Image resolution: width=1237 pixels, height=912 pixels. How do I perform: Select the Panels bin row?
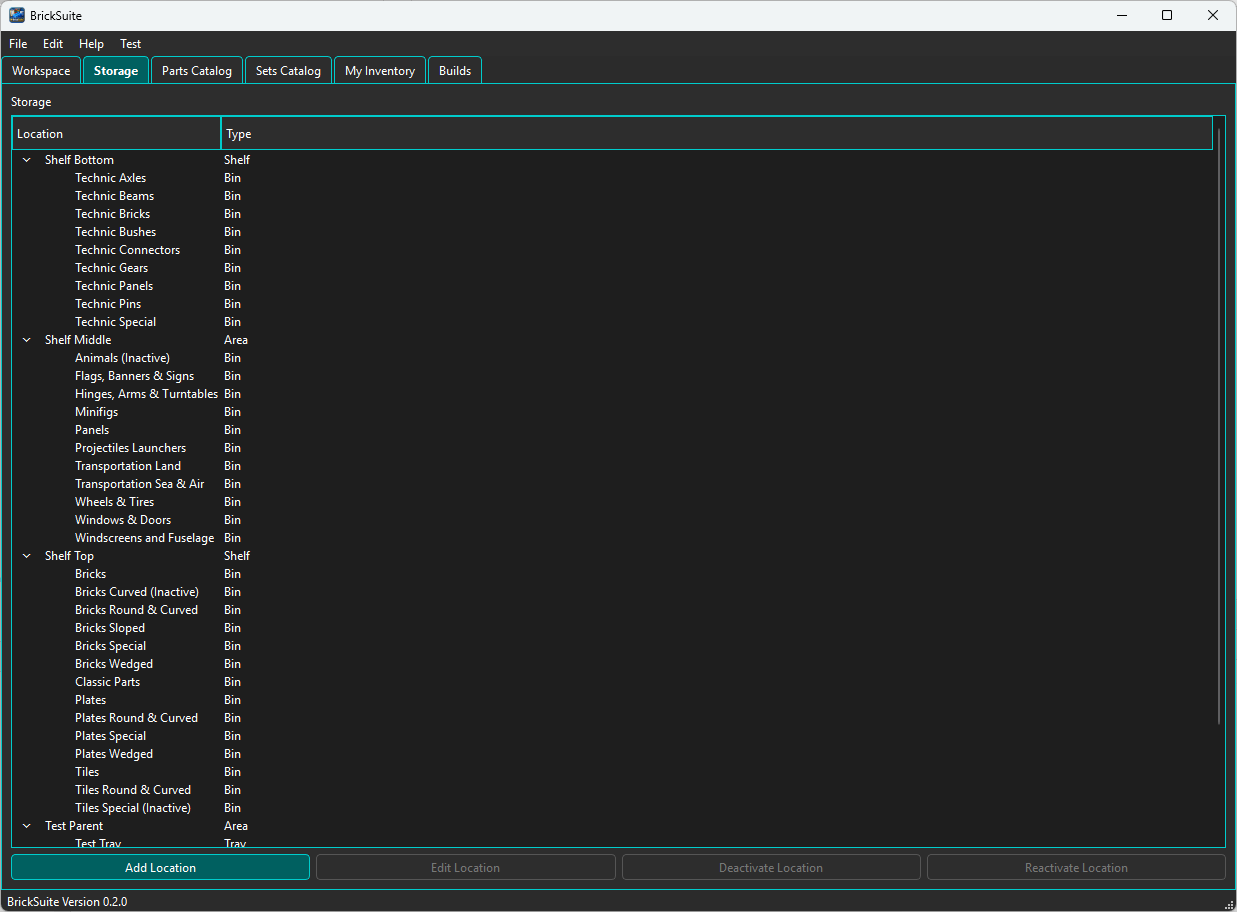[x=613, y=430]
